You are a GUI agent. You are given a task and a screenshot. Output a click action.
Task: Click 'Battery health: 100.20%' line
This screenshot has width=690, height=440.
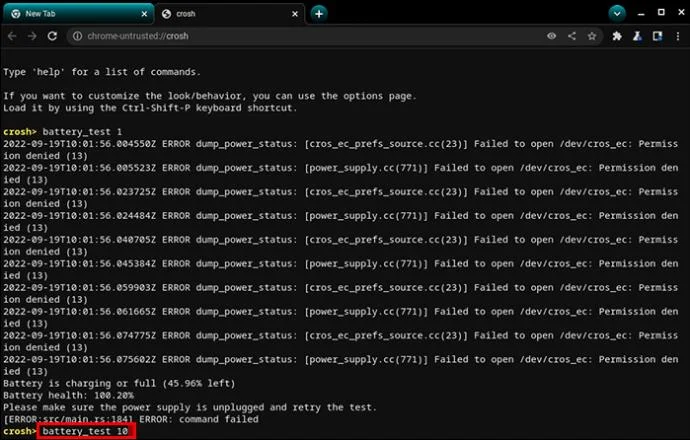tap(68, 396)
